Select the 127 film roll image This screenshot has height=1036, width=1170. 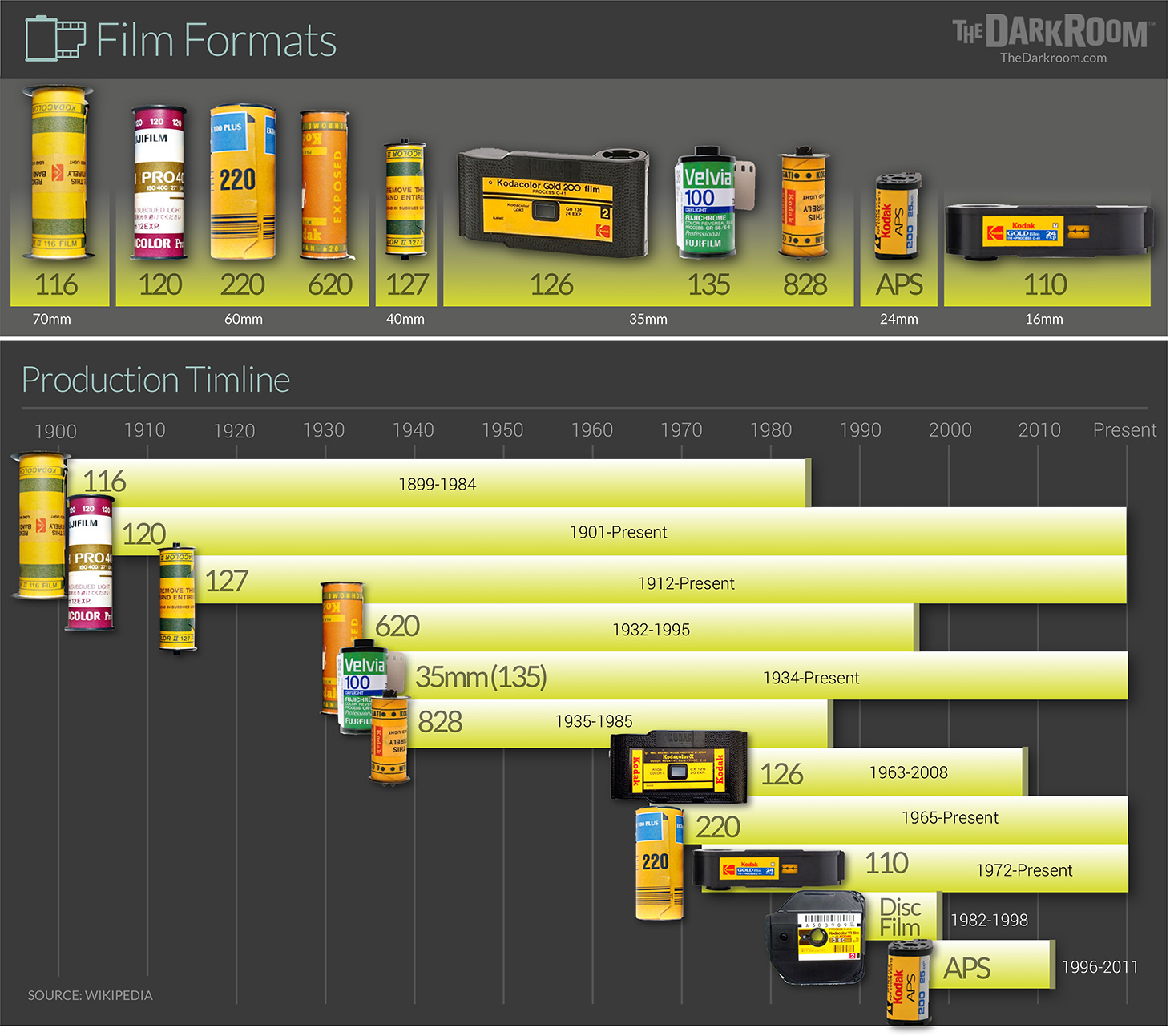click(x=405, y=200)
